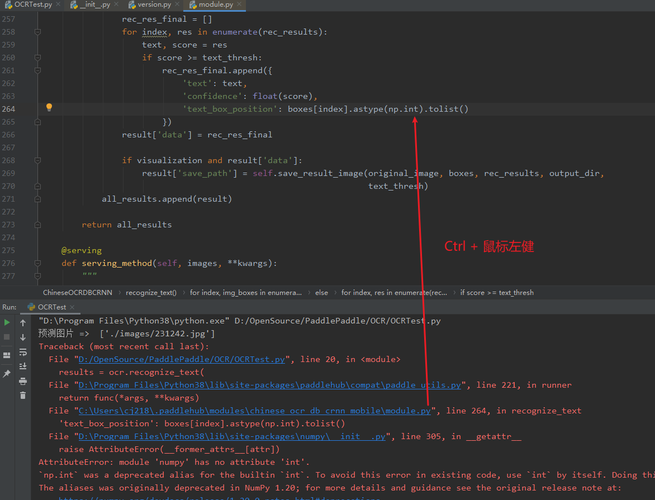655x500 pixels.
Task: Toggle soft-wrap in the Run console
Action: 23,352
